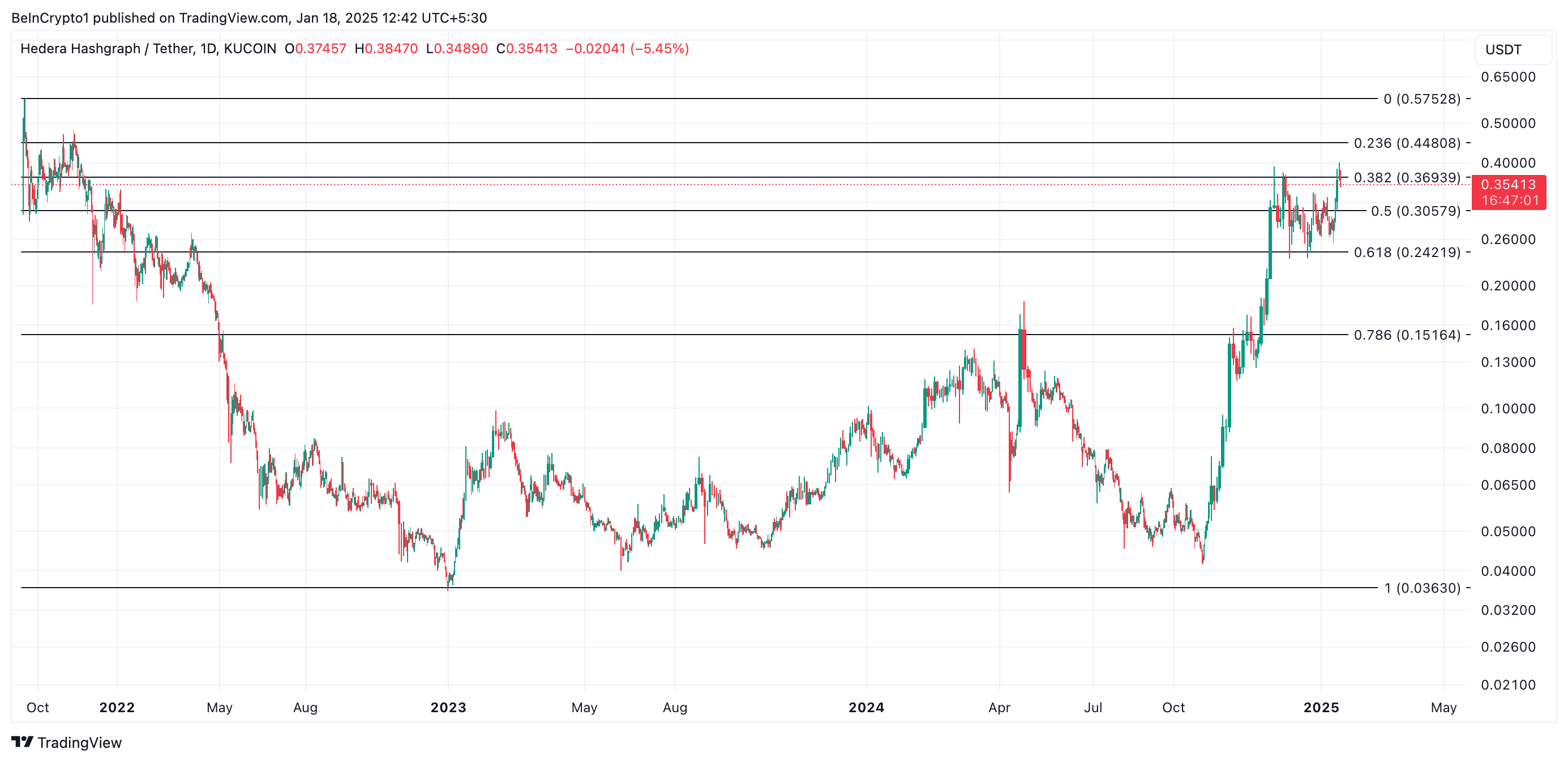Click the TradingView logo icon
This screenshot has height=762, width=1568.
[x=22, y=741]
